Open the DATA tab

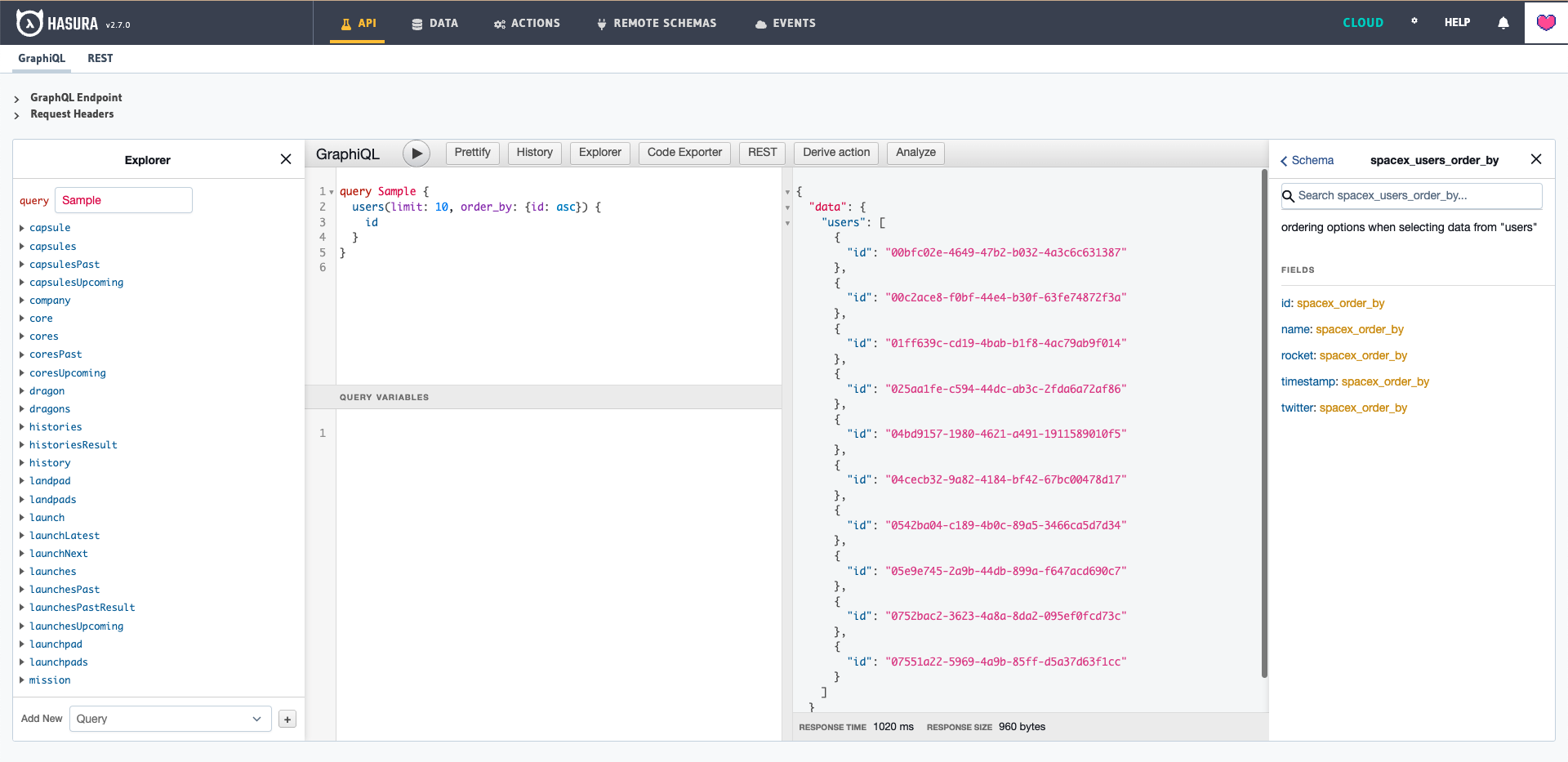(x=434, y=23)
